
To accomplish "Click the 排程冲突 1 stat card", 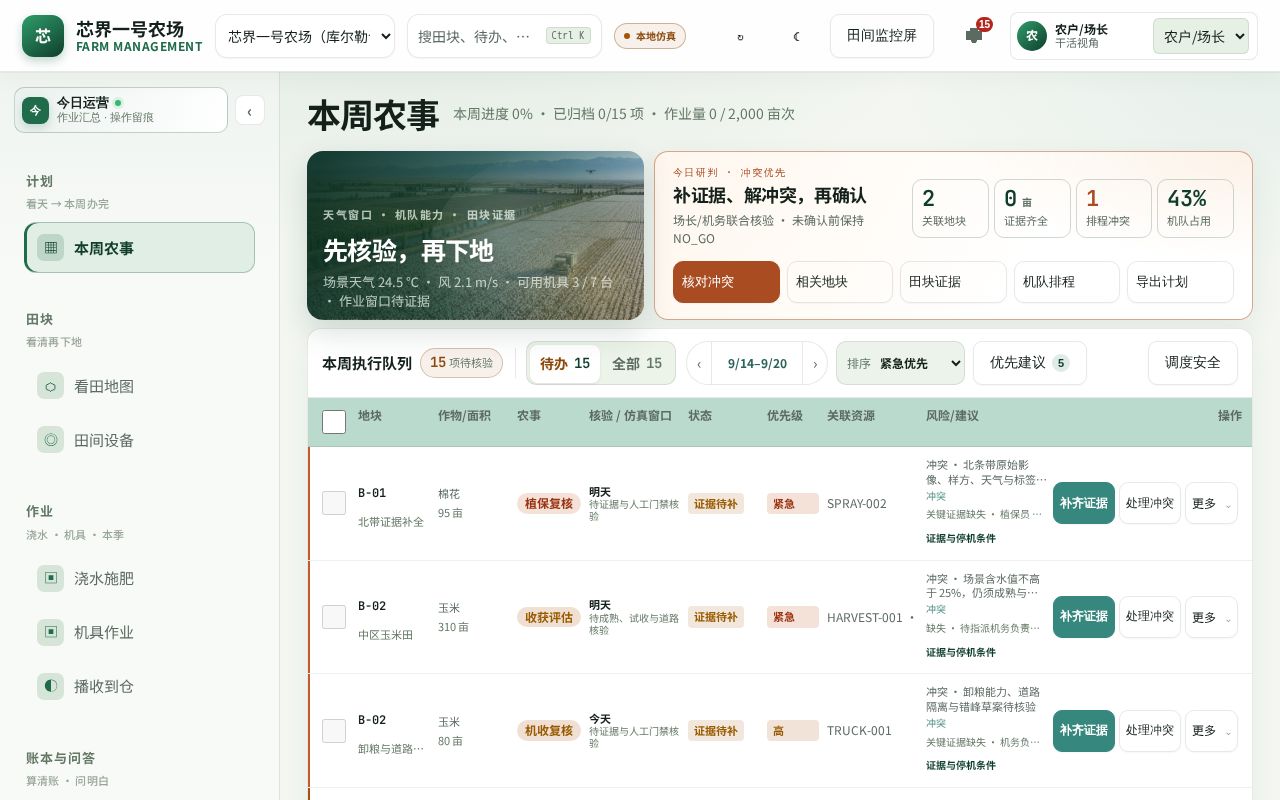I will point(1114,208).
